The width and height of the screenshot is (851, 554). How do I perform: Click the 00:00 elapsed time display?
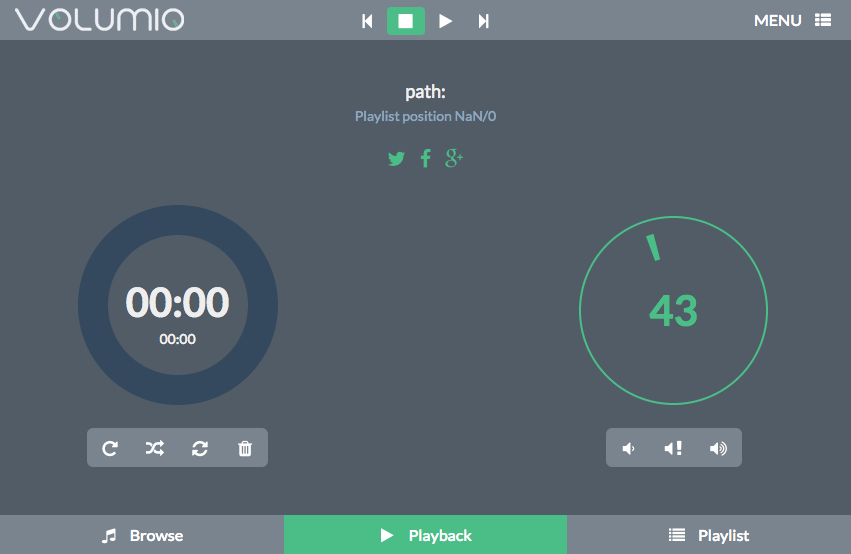[x=177, y=302]
